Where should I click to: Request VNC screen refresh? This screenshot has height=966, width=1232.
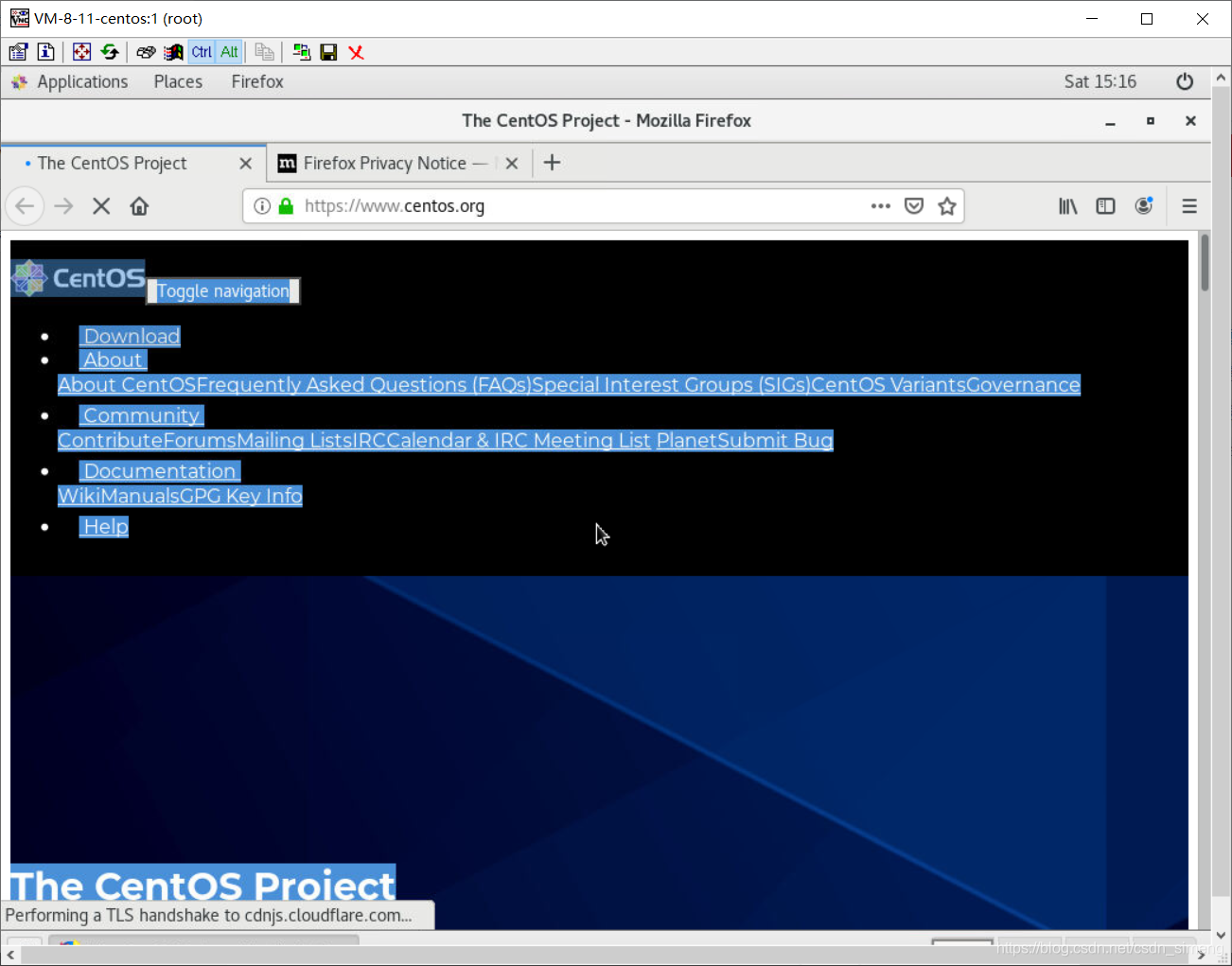pos(110,52)
